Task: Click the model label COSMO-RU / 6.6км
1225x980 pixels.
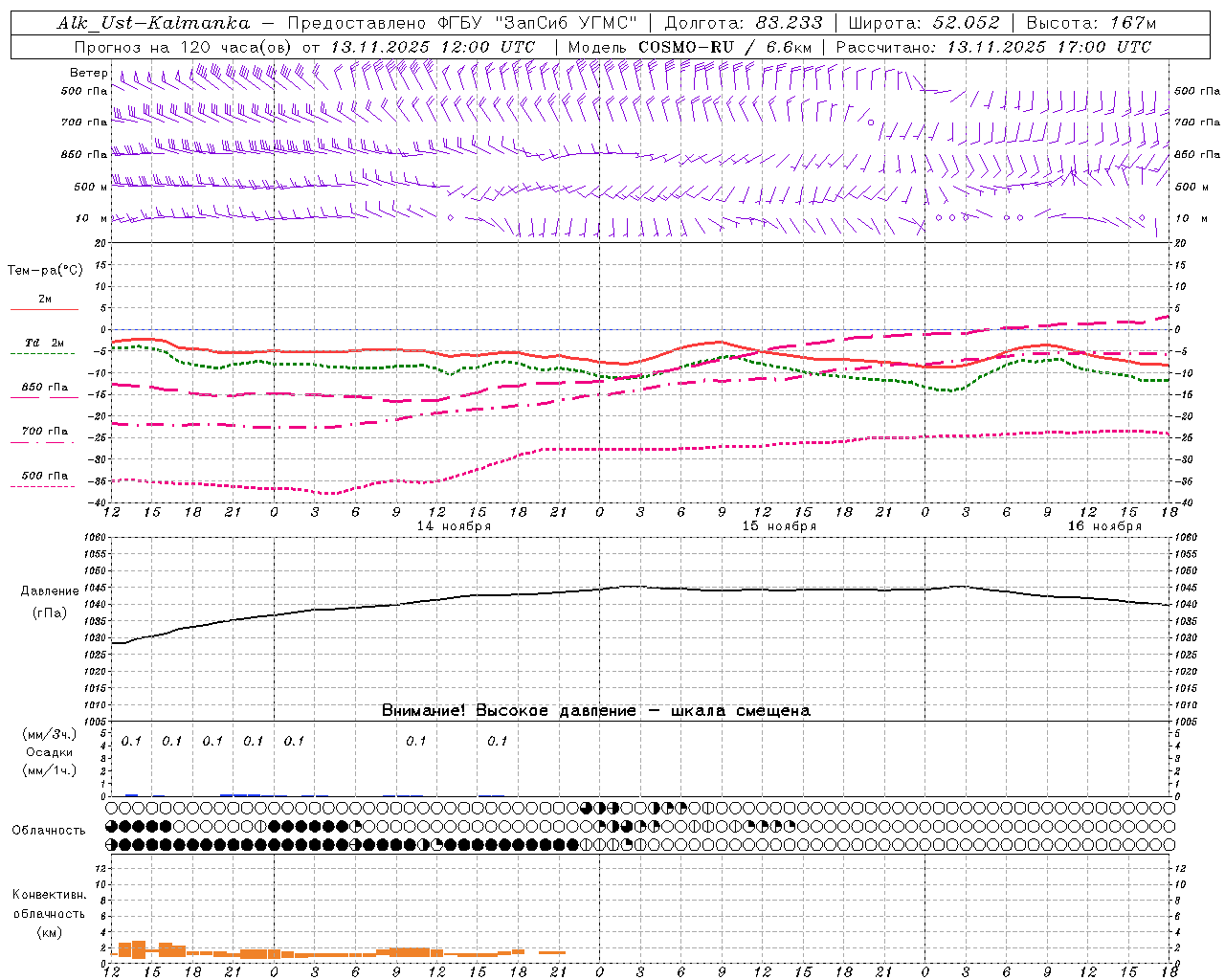Action: [x=724, y=47]
